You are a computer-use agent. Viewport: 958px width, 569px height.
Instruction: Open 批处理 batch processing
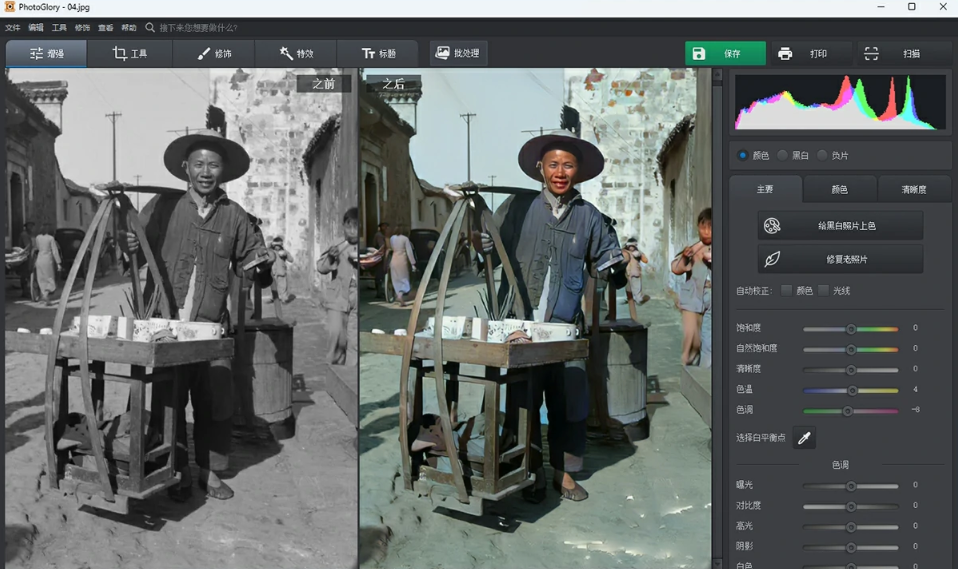point(458,53)
